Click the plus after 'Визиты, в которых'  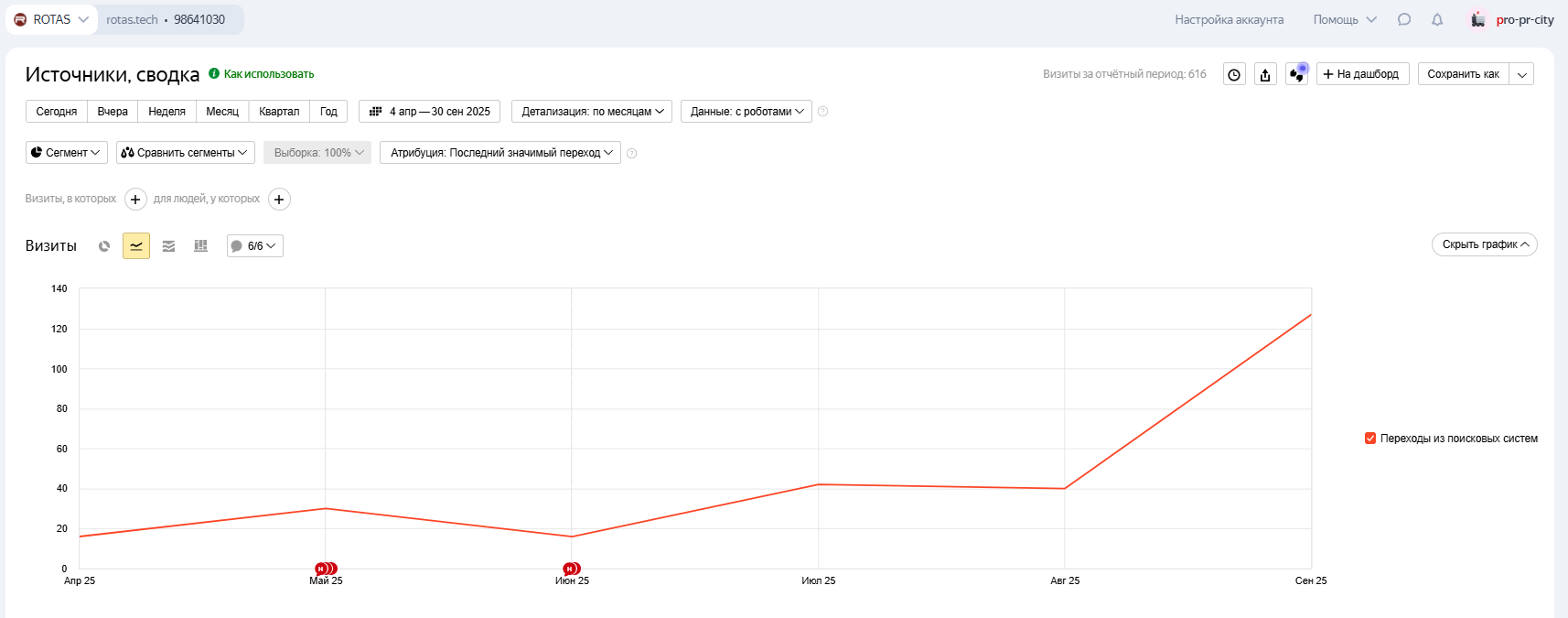click(135, 200)
